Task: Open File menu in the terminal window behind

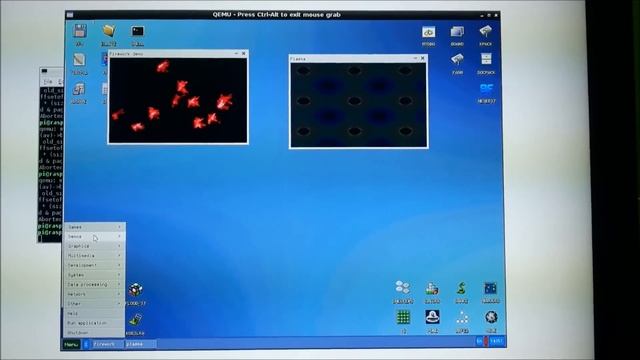Action: [48, 82]
